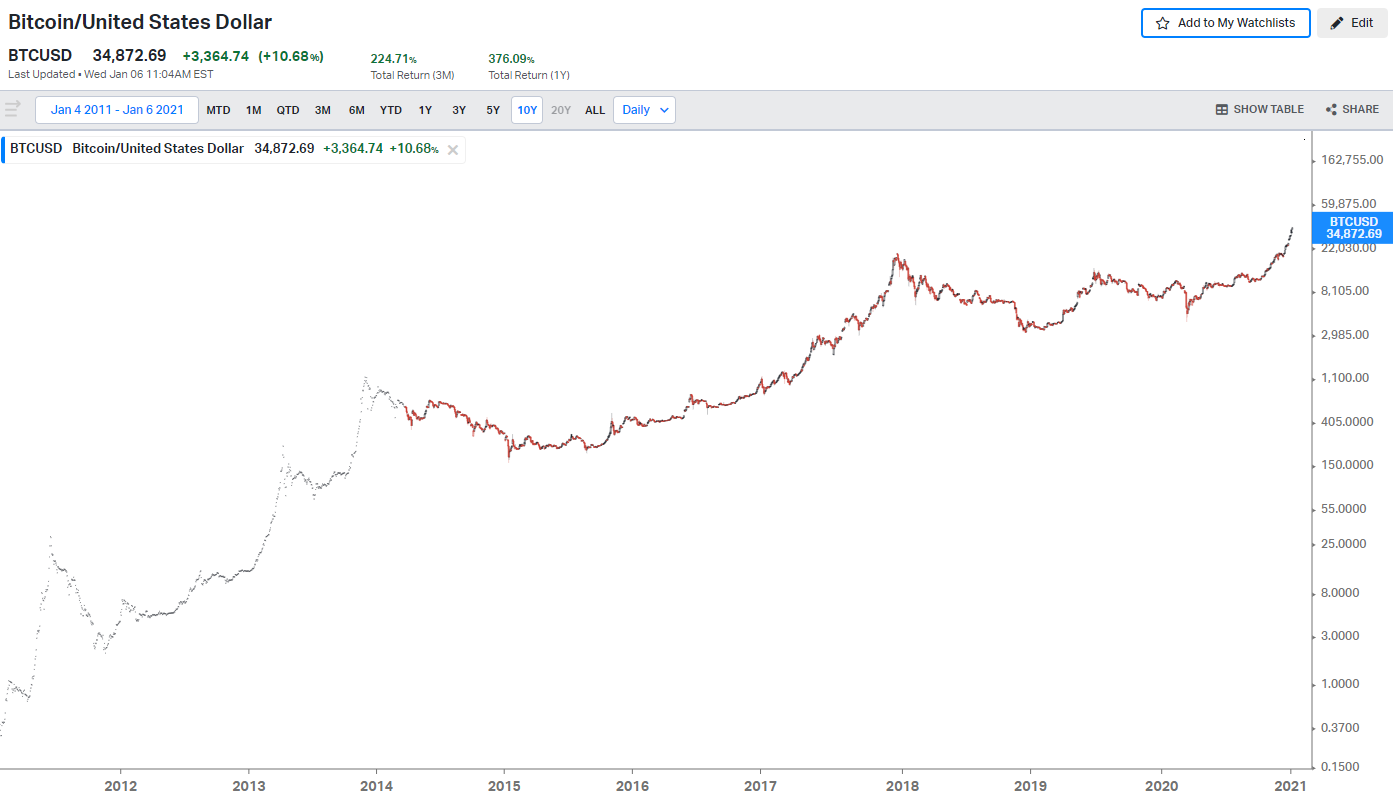The image size is (1393, 799).
Task: Click the 224.71% Total Return (3M) value
Action: pyautogui.click(x=393, y=59)
